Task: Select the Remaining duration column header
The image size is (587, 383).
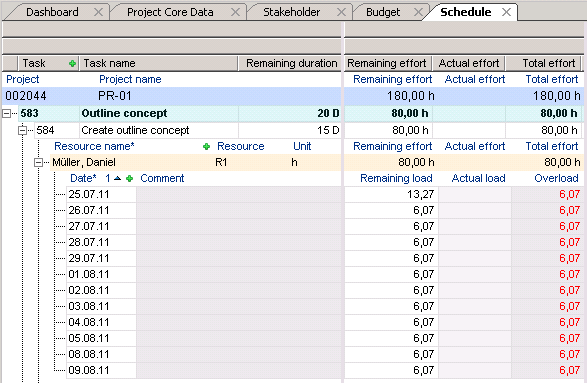Action: [291, 63]
